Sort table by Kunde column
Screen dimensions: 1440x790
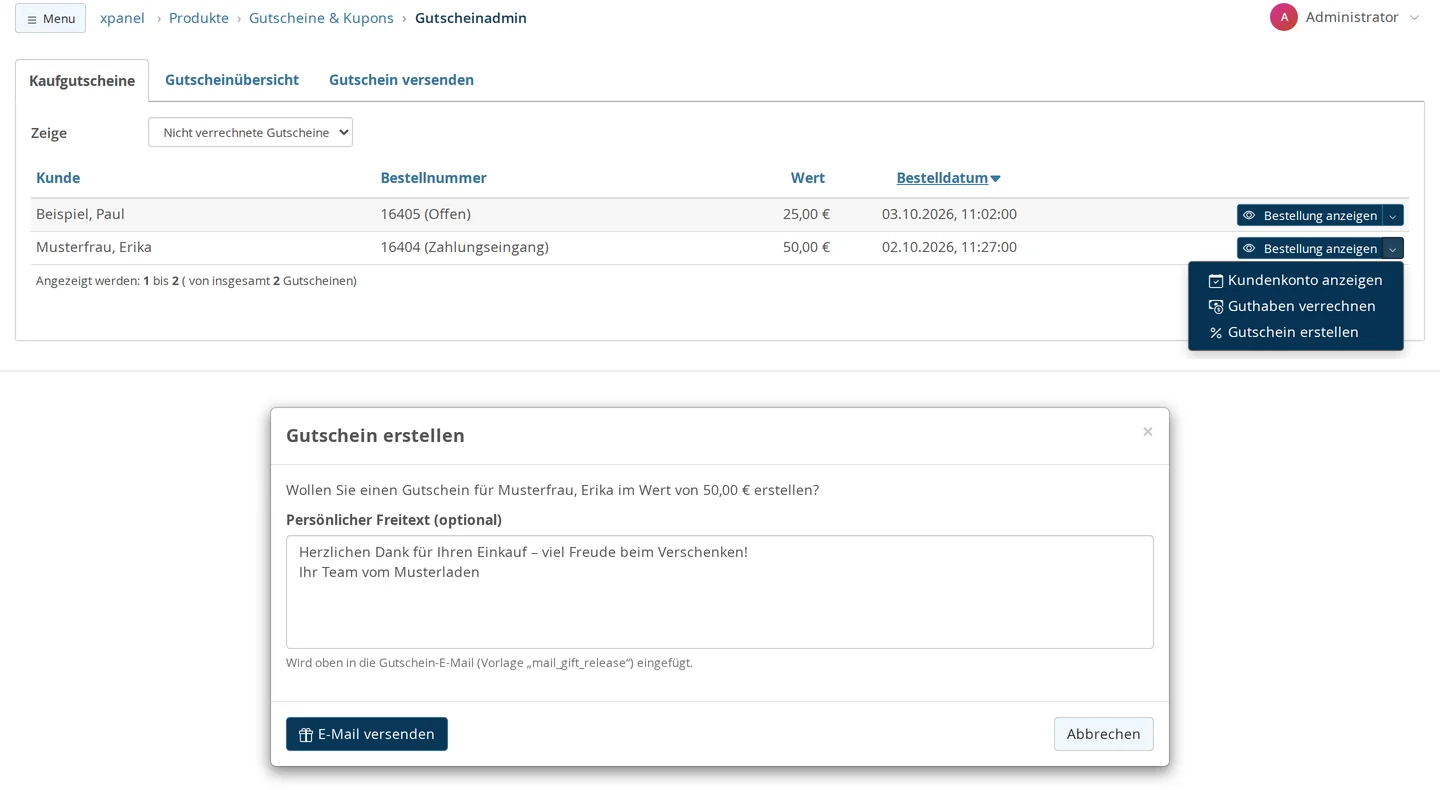[x=58, y=178]
